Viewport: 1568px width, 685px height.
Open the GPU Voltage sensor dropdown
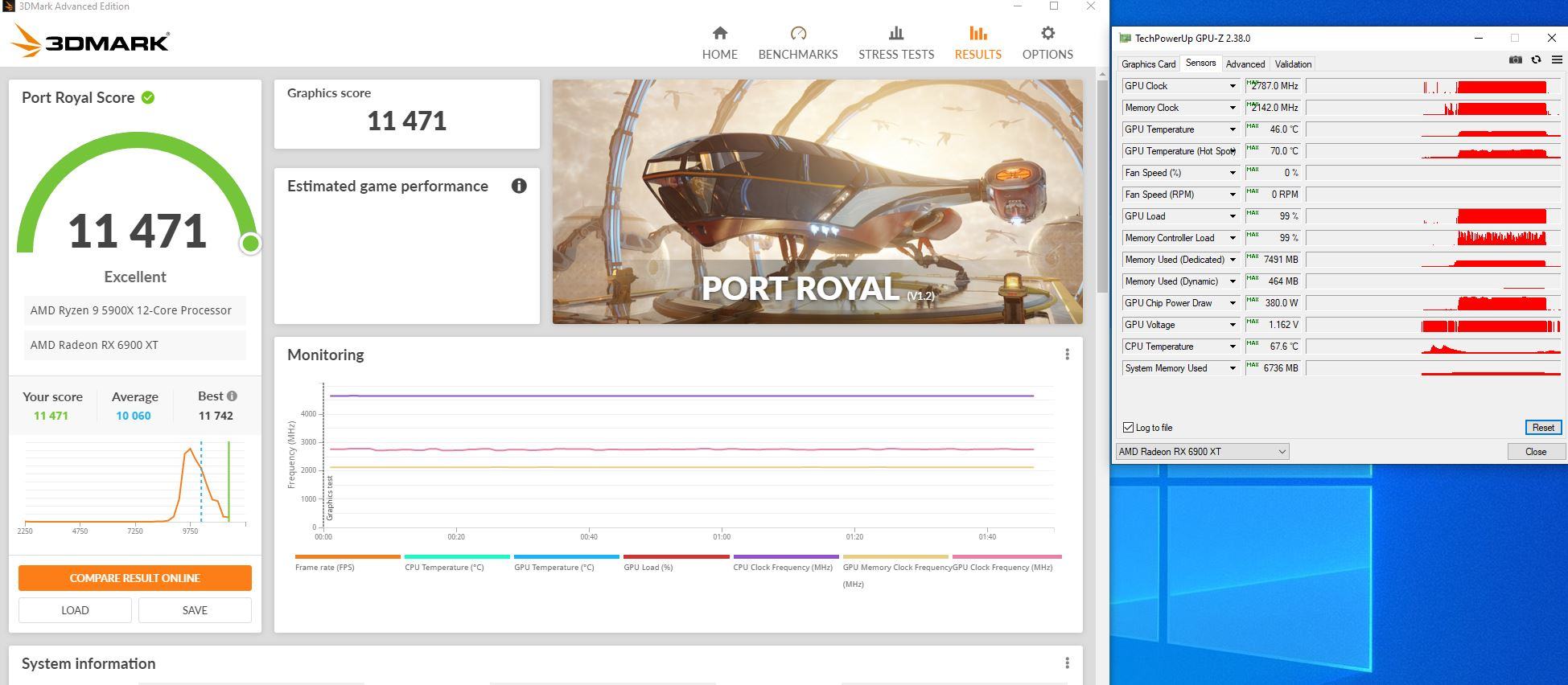[x=1232, y=325]
